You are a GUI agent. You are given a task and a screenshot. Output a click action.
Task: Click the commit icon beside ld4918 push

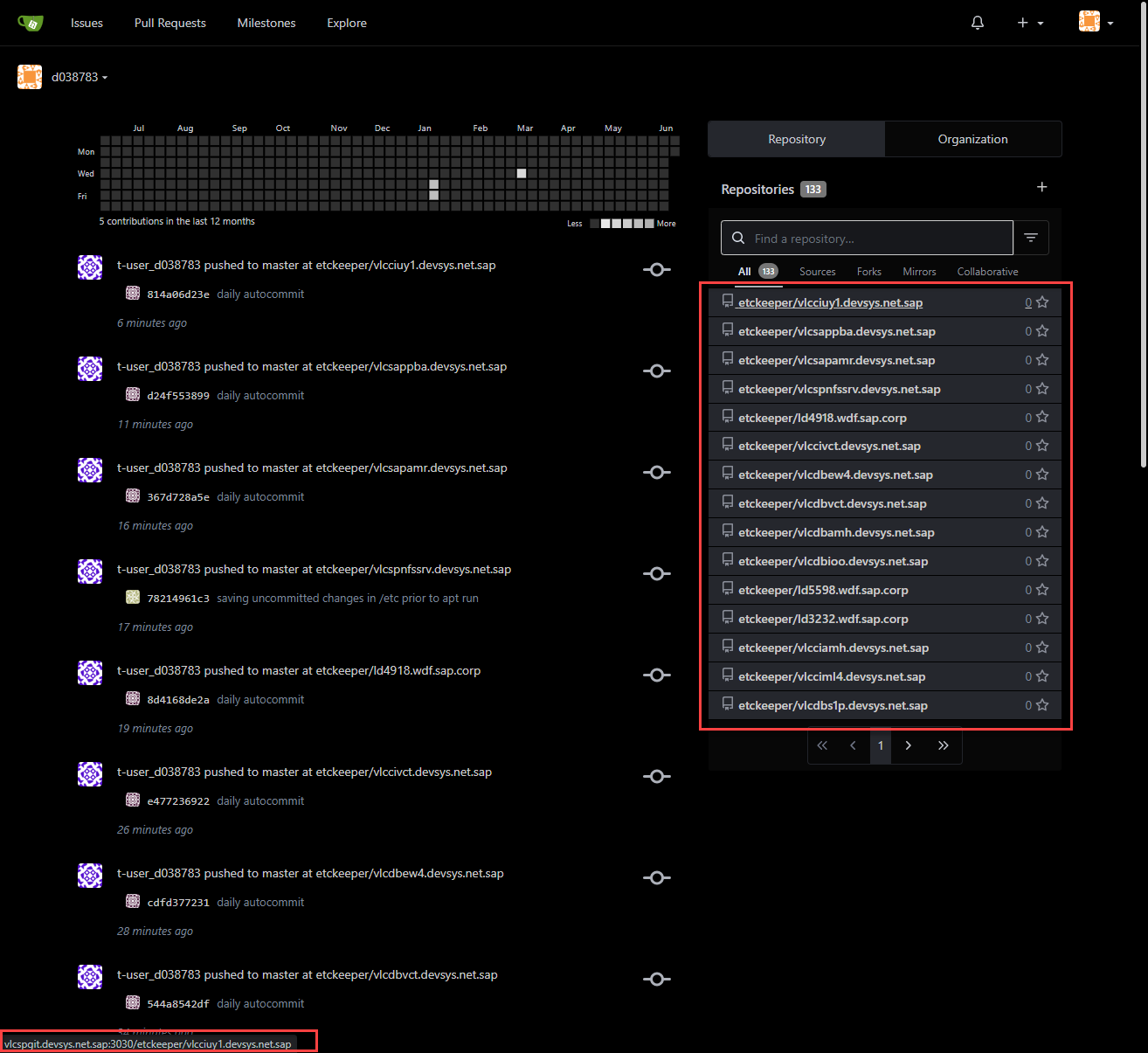pos(657,675)
